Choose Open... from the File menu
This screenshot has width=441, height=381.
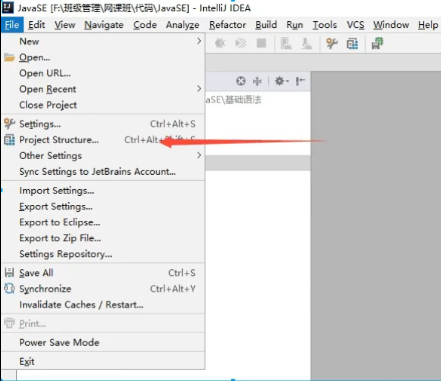[103, 57]
